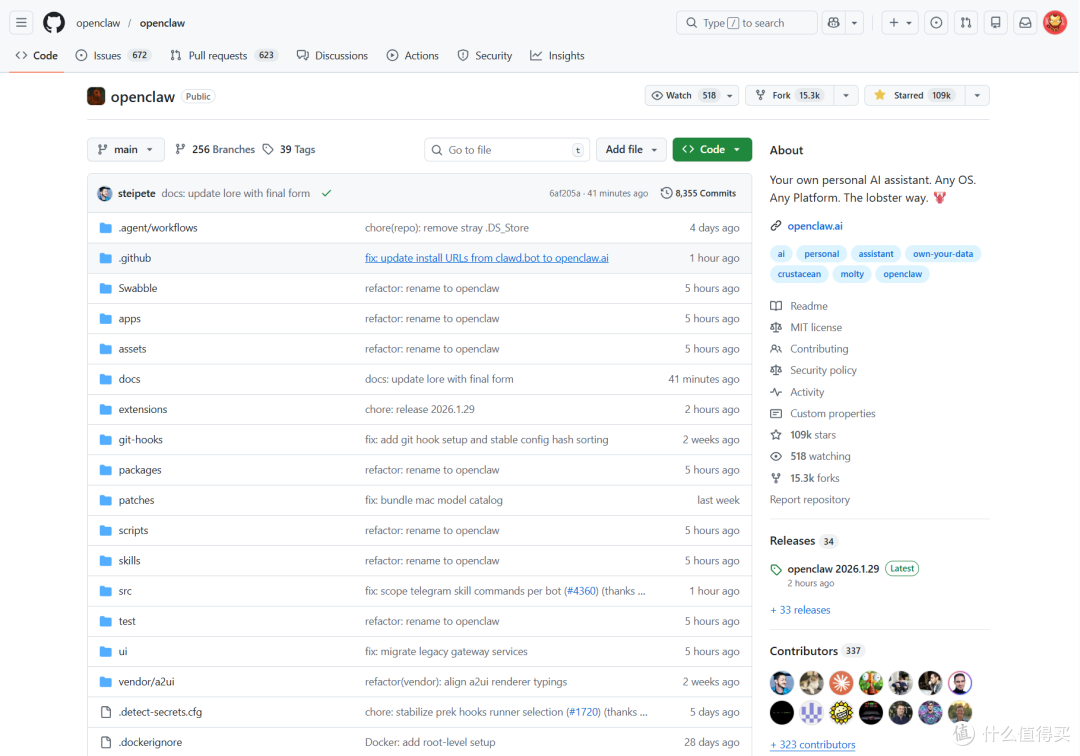Open the Copilot dropdown arrow in header
The image size is (1080, 756).
[x=855, y=23]
